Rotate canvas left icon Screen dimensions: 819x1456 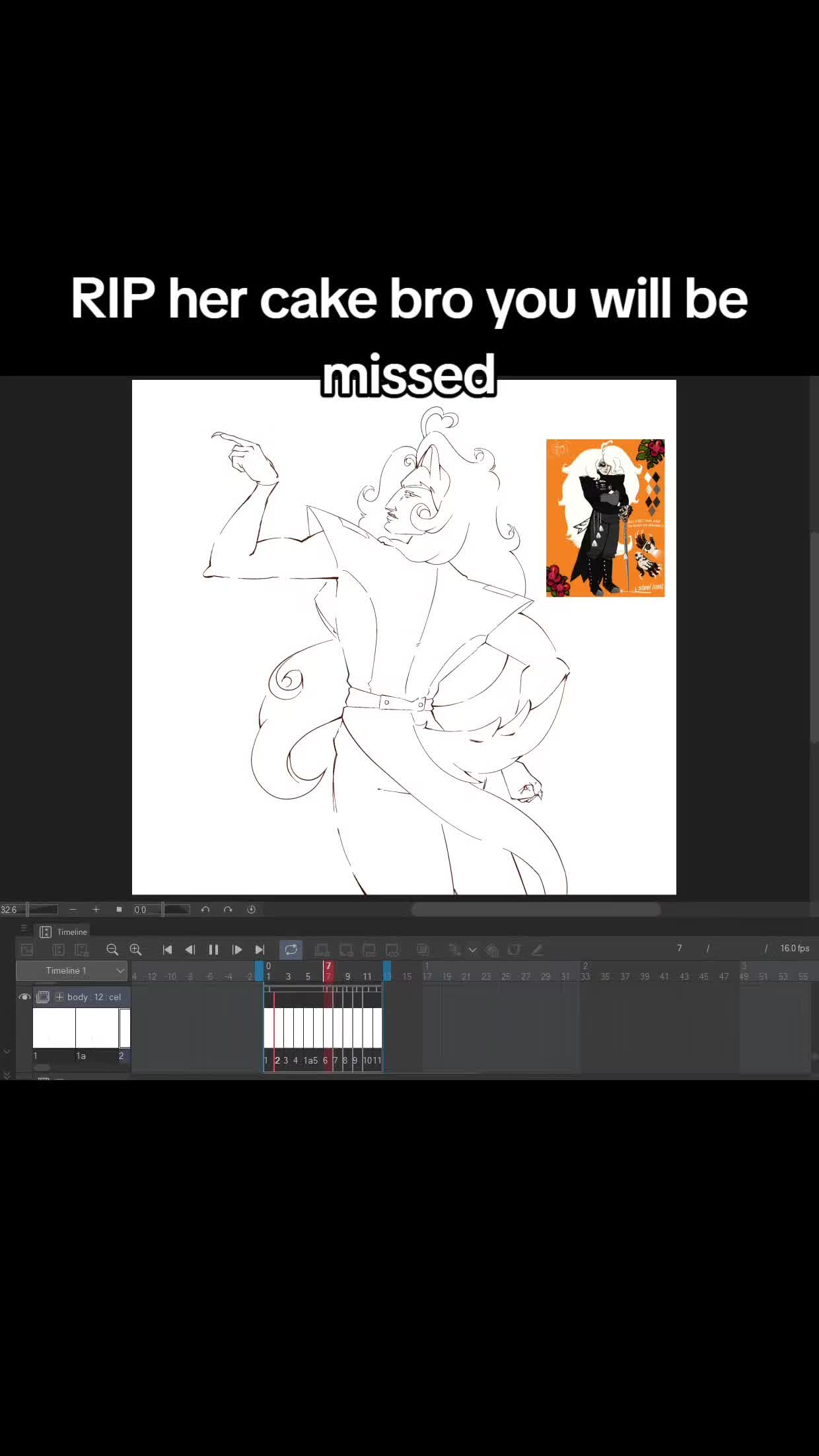click(205, 910)
